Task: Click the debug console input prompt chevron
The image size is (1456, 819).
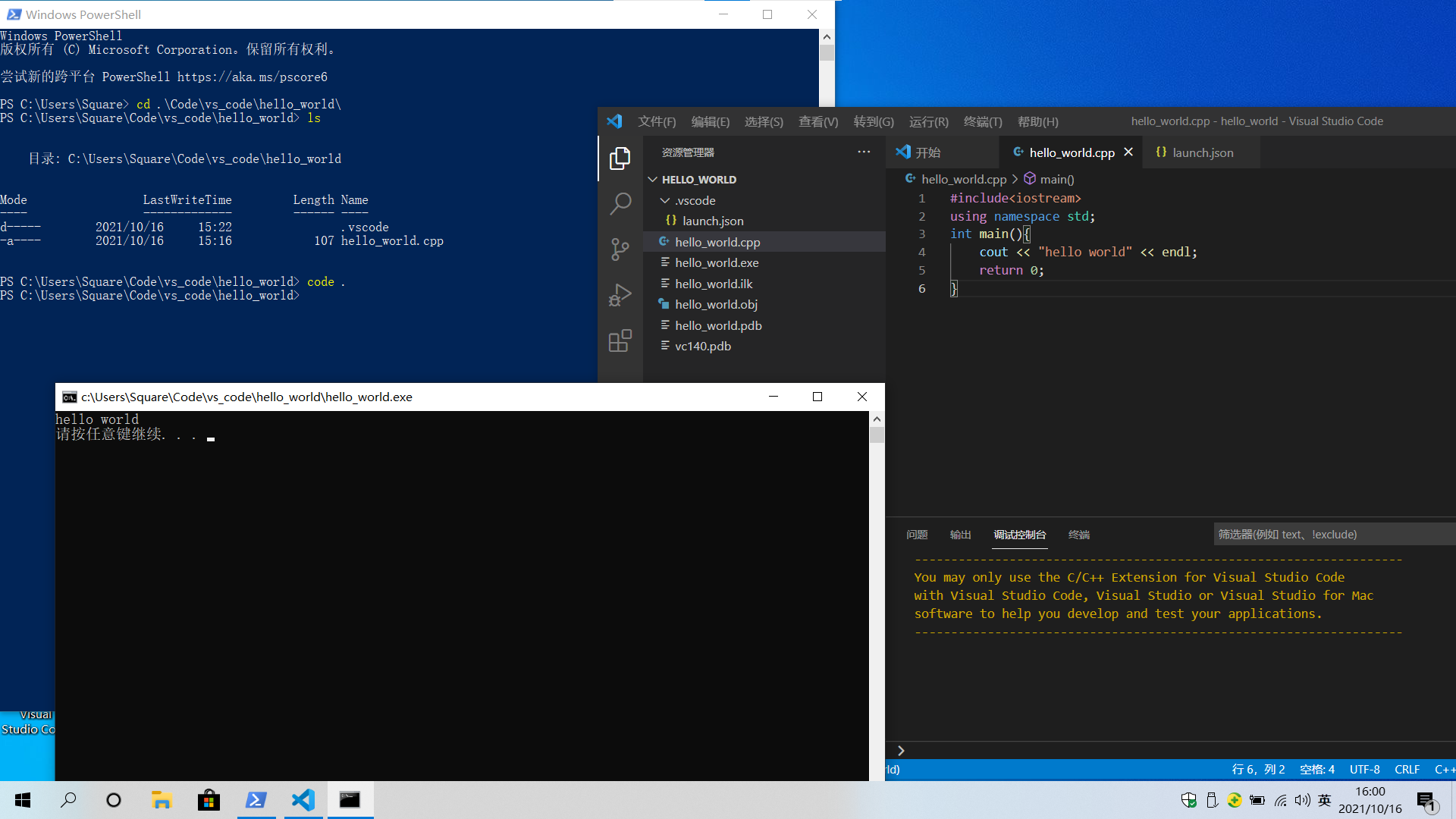Action: coord(901,751)
